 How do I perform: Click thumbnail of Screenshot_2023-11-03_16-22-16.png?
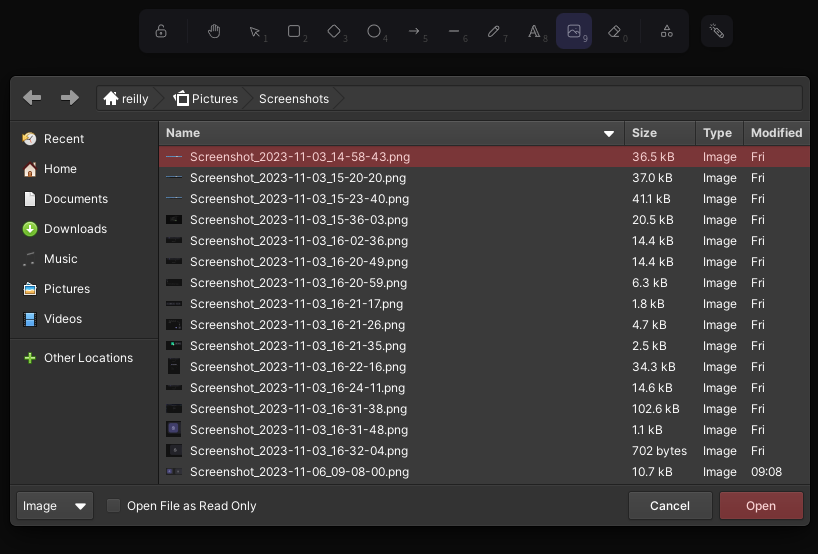coord(174,367)
